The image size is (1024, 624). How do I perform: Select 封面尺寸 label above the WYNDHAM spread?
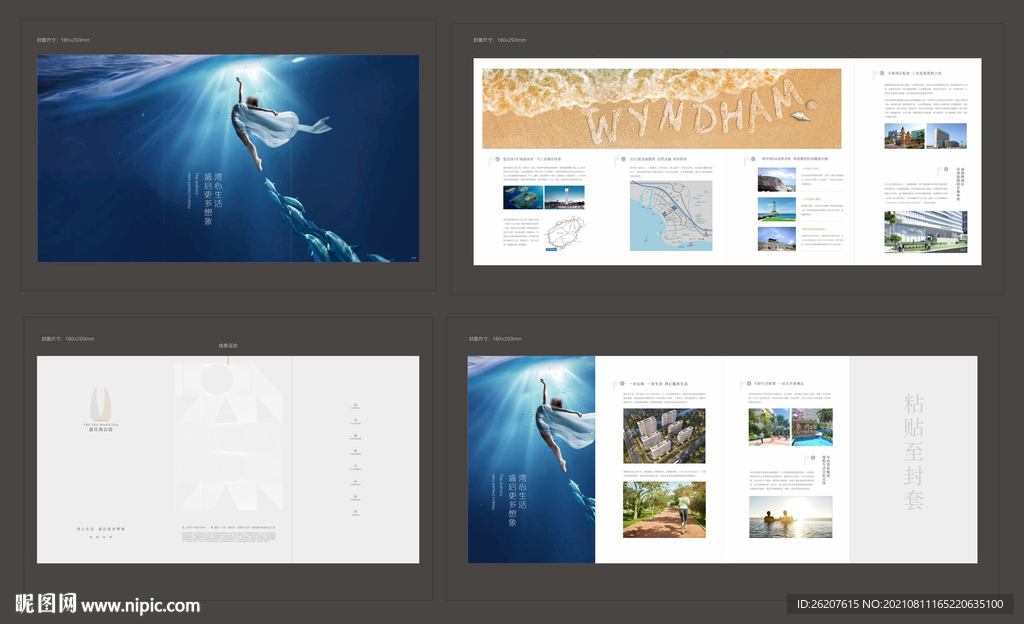[500, 40]
